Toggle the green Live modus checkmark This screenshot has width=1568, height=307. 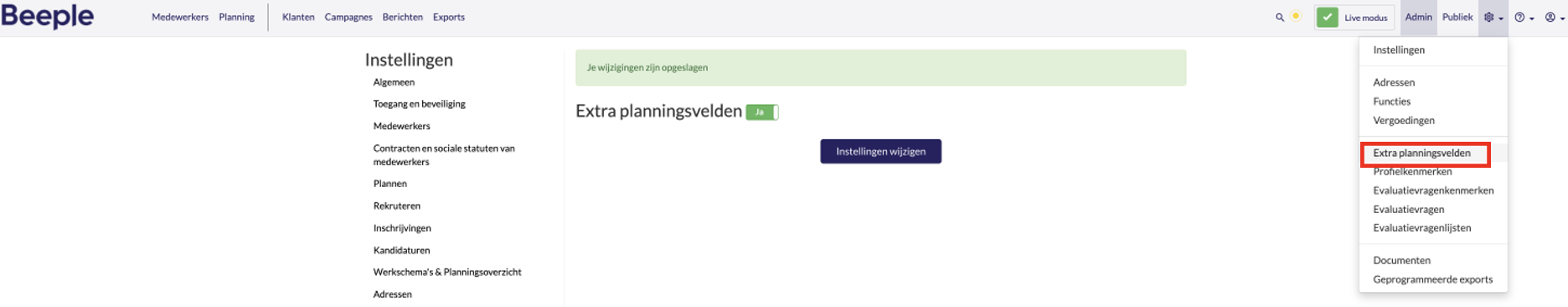1328,17
